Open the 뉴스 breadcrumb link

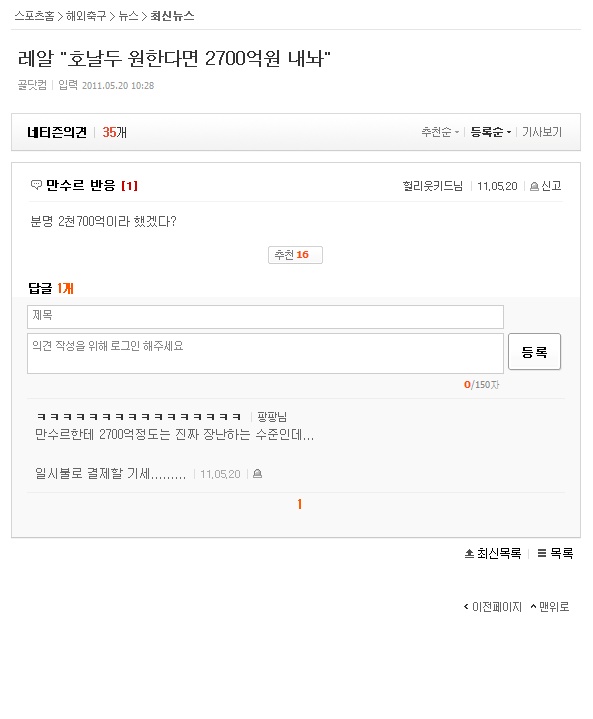tap(128, 16)
